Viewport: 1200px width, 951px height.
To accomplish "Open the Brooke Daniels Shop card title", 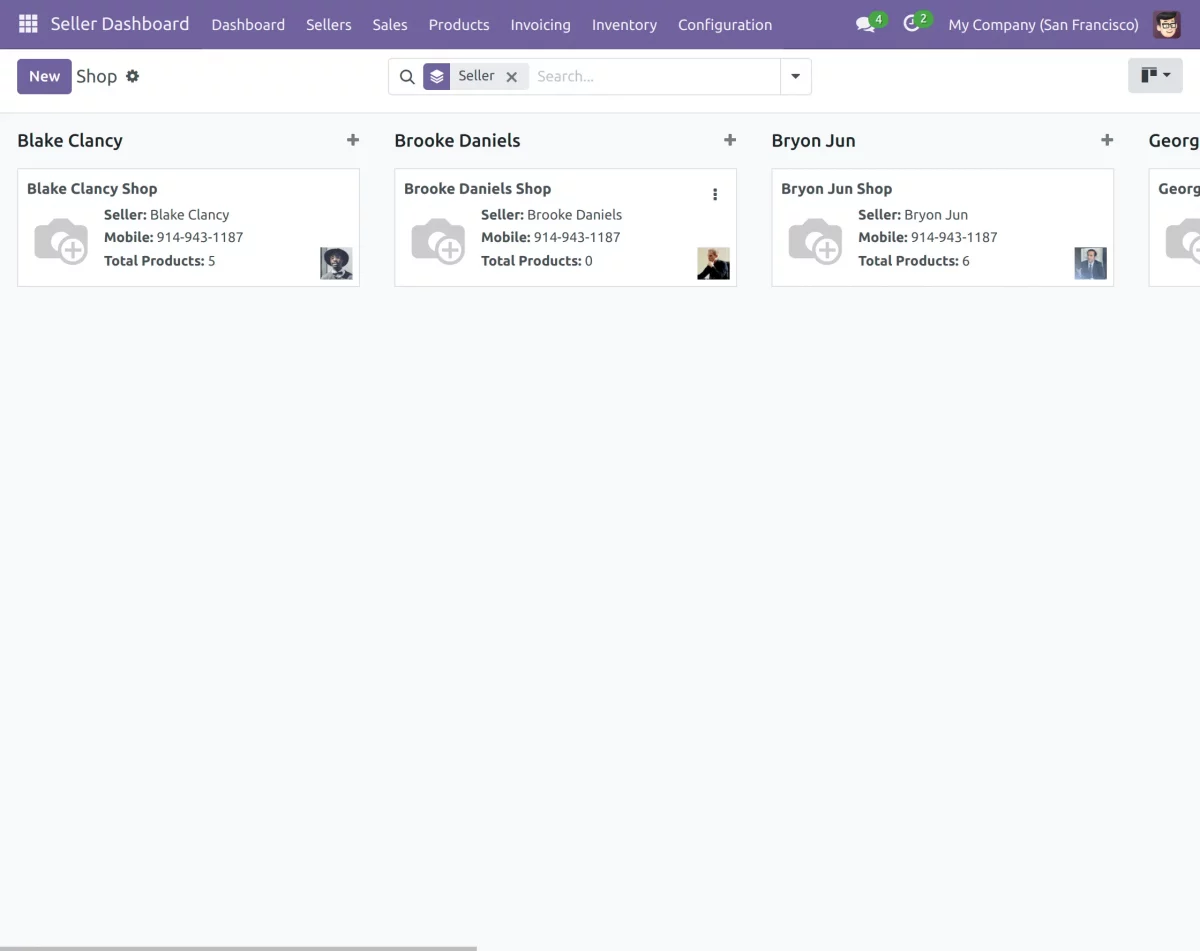I will pos(478,189).
